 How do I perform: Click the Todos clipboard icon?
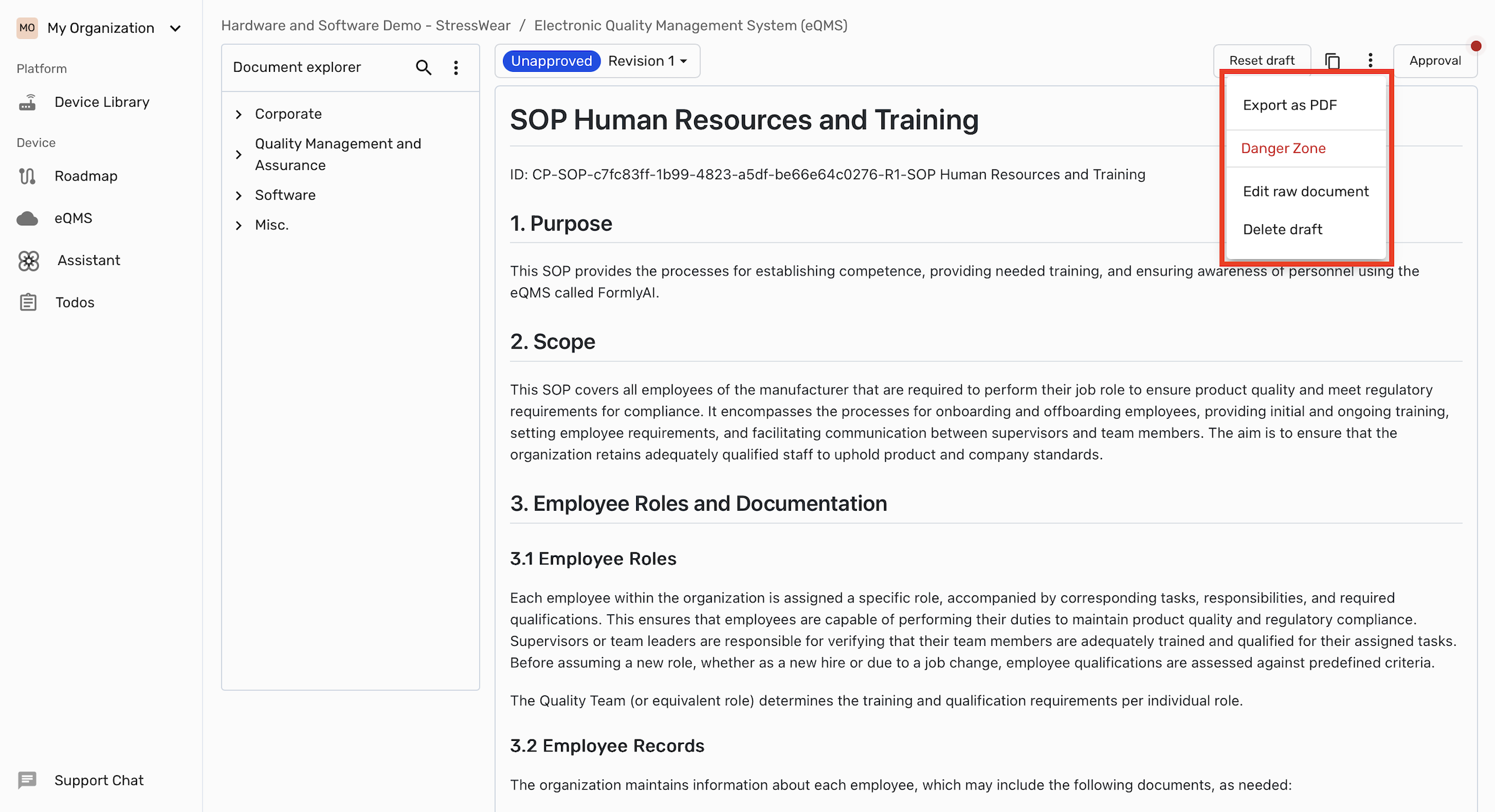pos(28,303)
